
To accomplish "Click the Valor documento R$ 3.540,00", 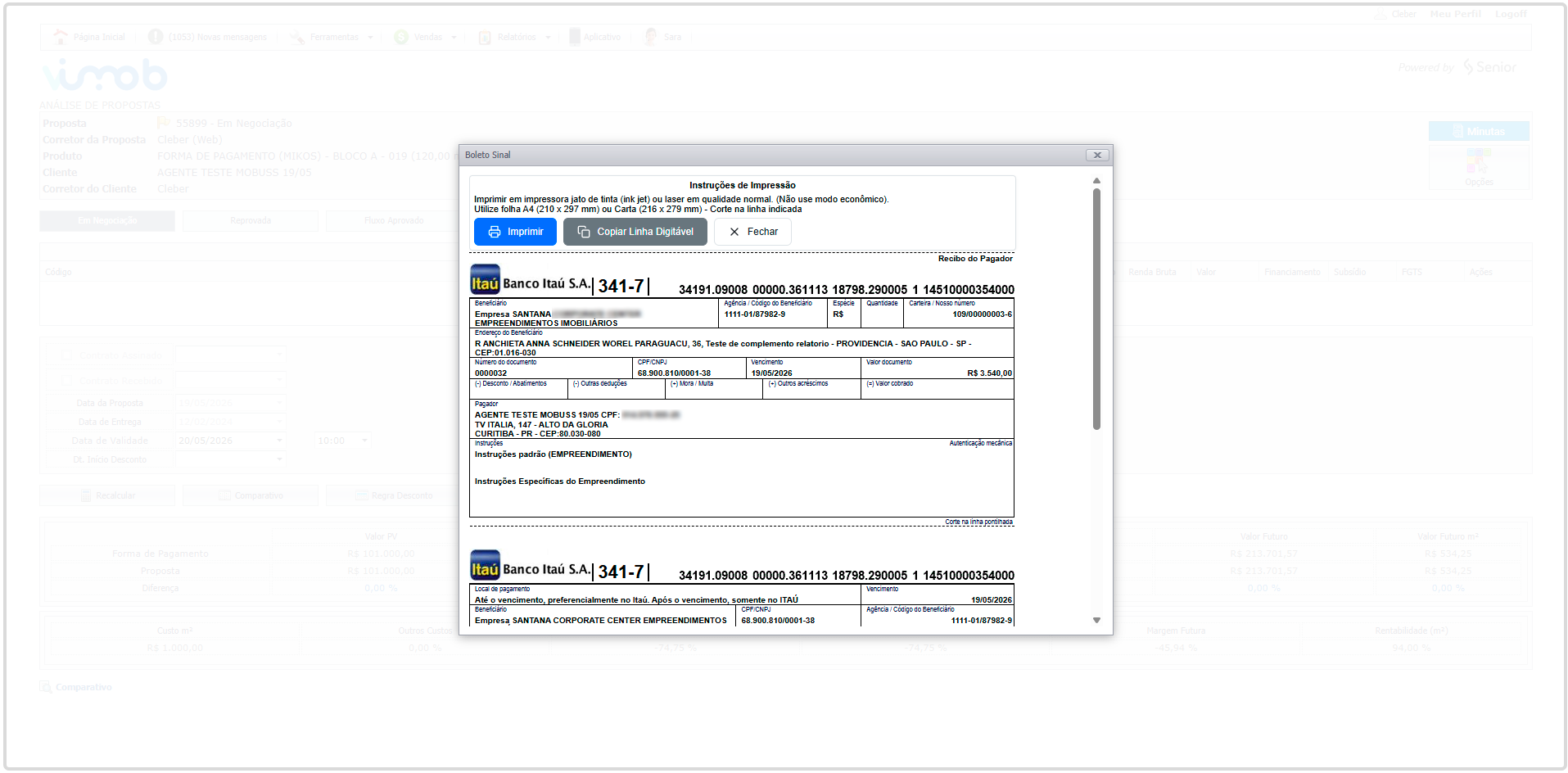I will coord(989,373).
